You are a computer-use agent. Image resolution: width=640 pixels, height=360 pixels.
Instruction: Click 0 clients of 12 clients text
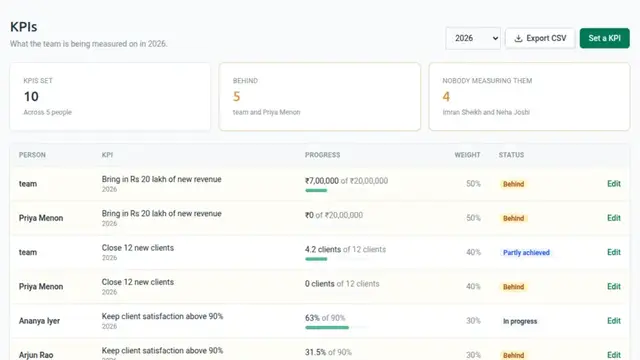pyautogui.click(x=342, y=284)
